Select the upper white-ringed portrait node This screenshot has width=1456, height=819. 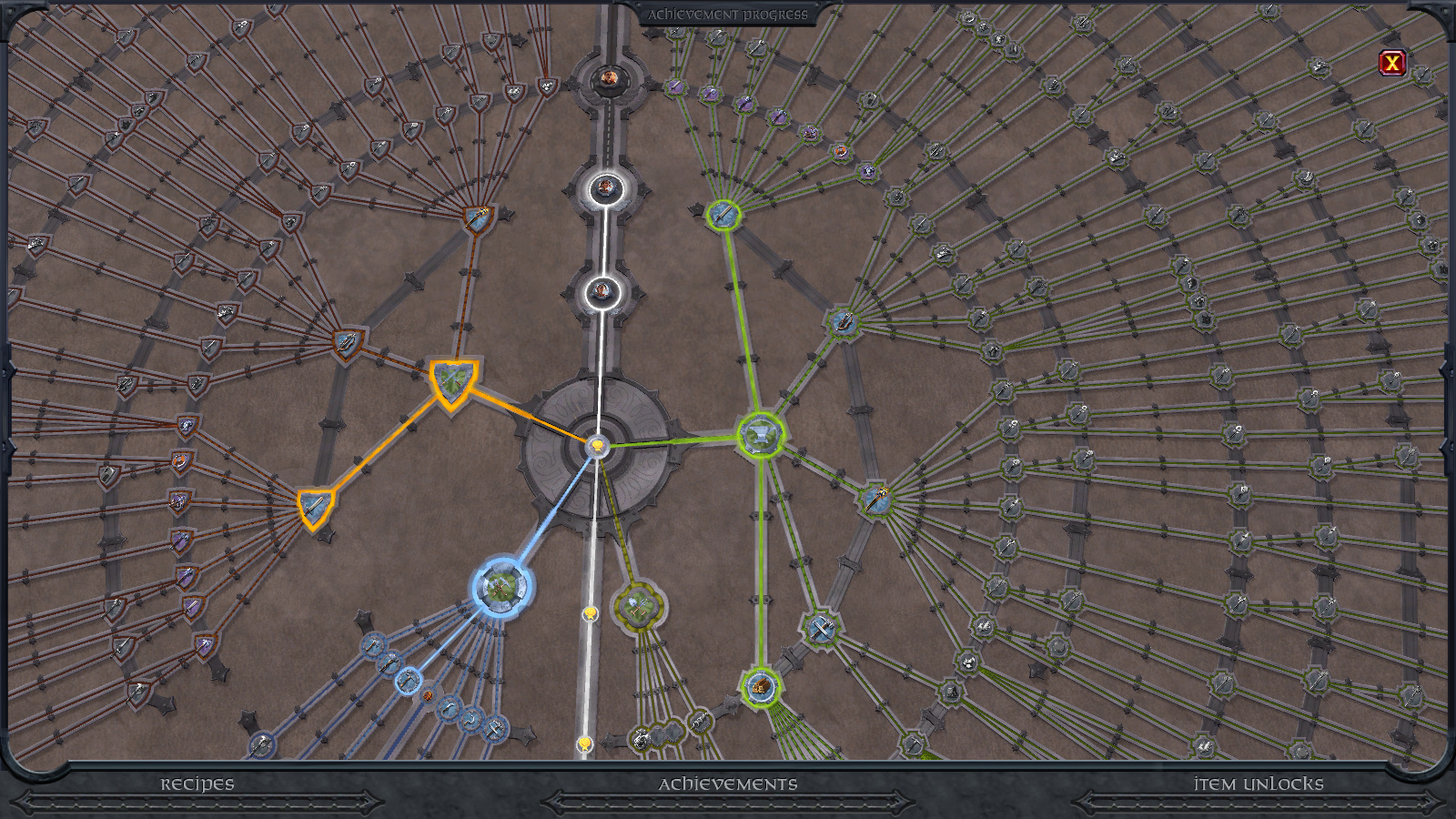click(605, 190)
